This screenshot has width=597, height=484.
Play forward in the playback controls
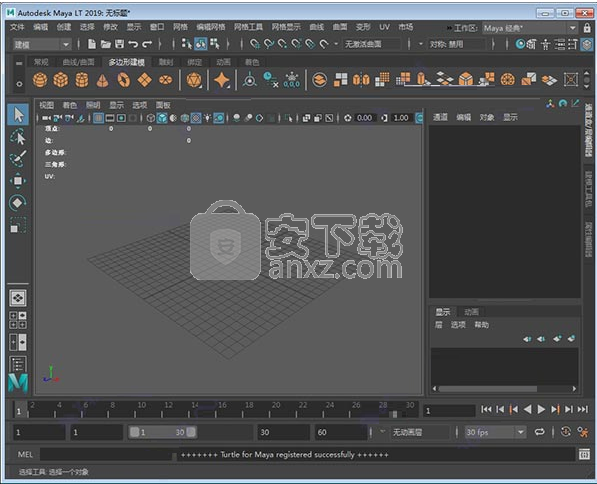[x=541, y=409]
